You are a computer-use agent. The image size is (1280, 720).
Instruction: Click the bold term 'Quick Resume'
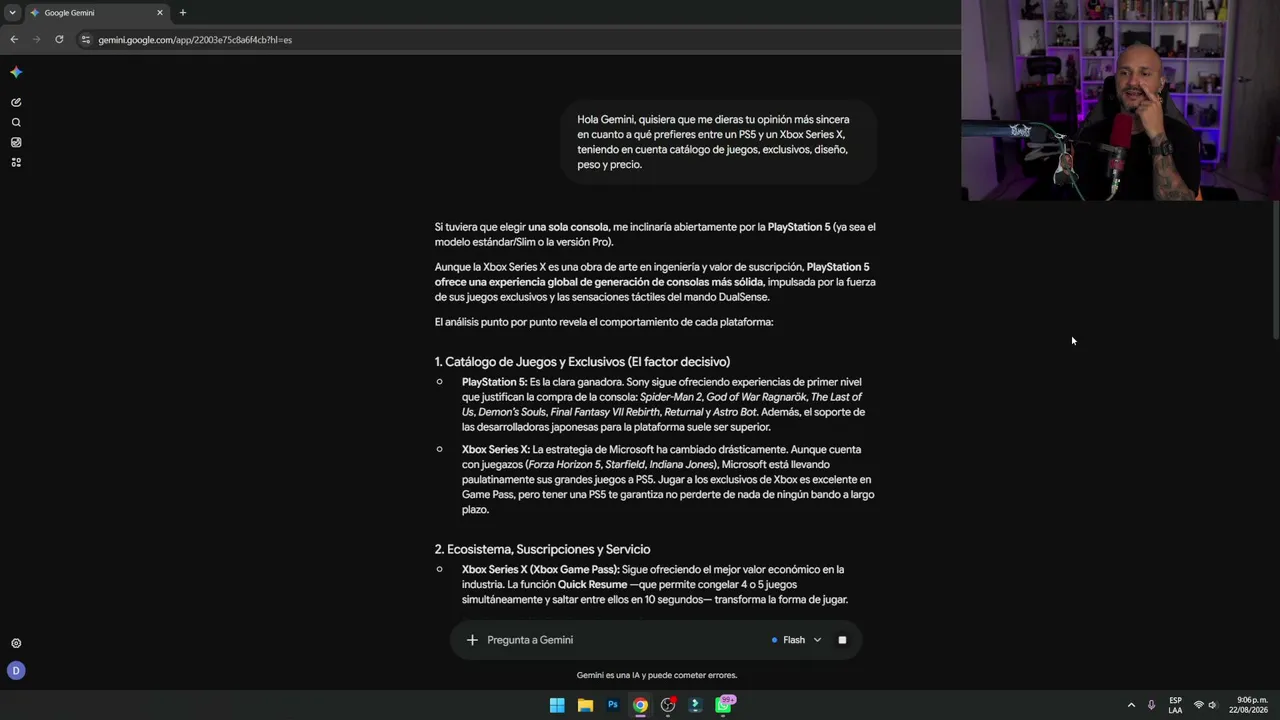(x=592, y=584)
